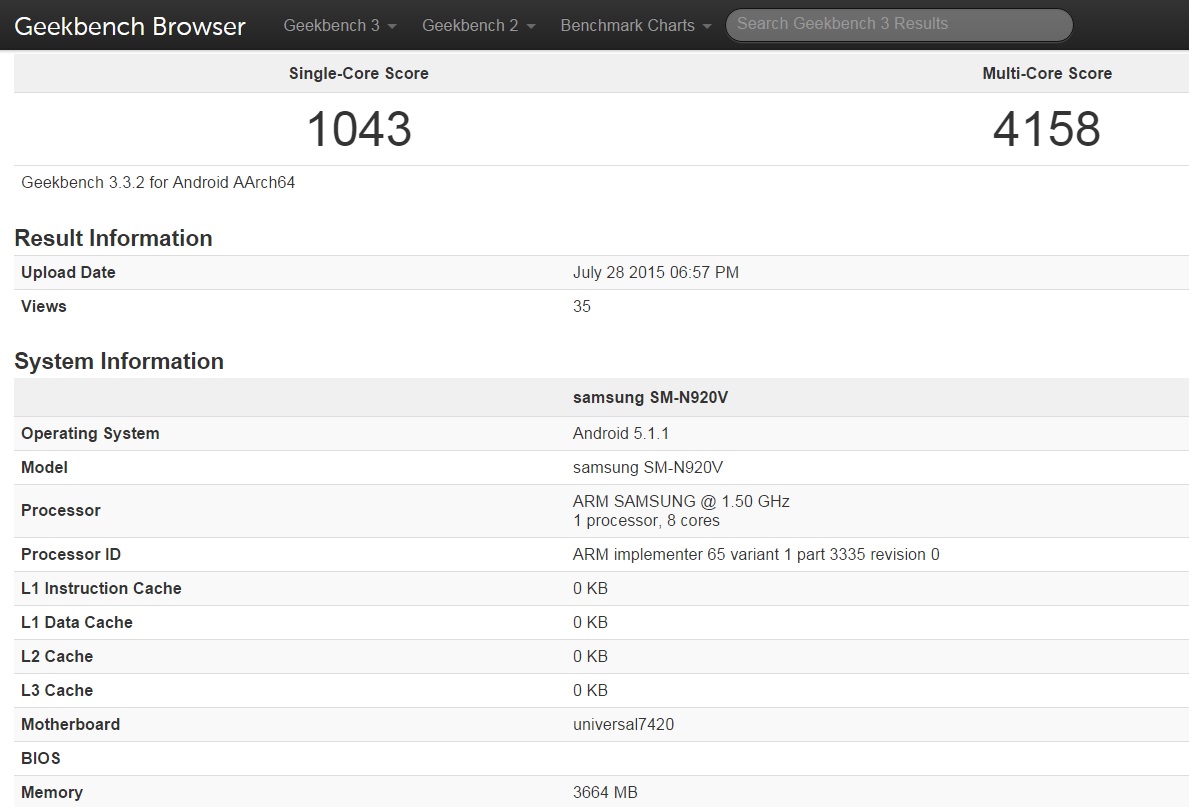Click the Processor ID label
This screenshot has width=1189, height=807.
71,554
